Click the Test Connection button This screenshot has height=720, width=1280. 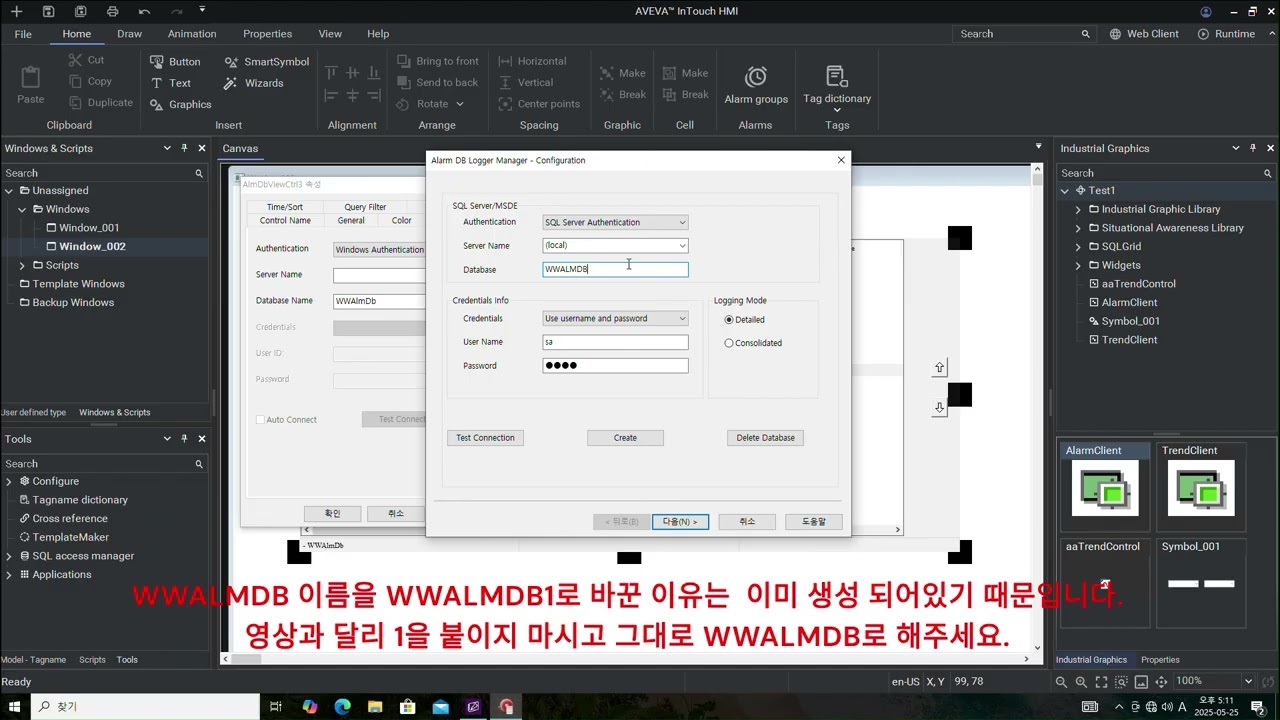485,438
